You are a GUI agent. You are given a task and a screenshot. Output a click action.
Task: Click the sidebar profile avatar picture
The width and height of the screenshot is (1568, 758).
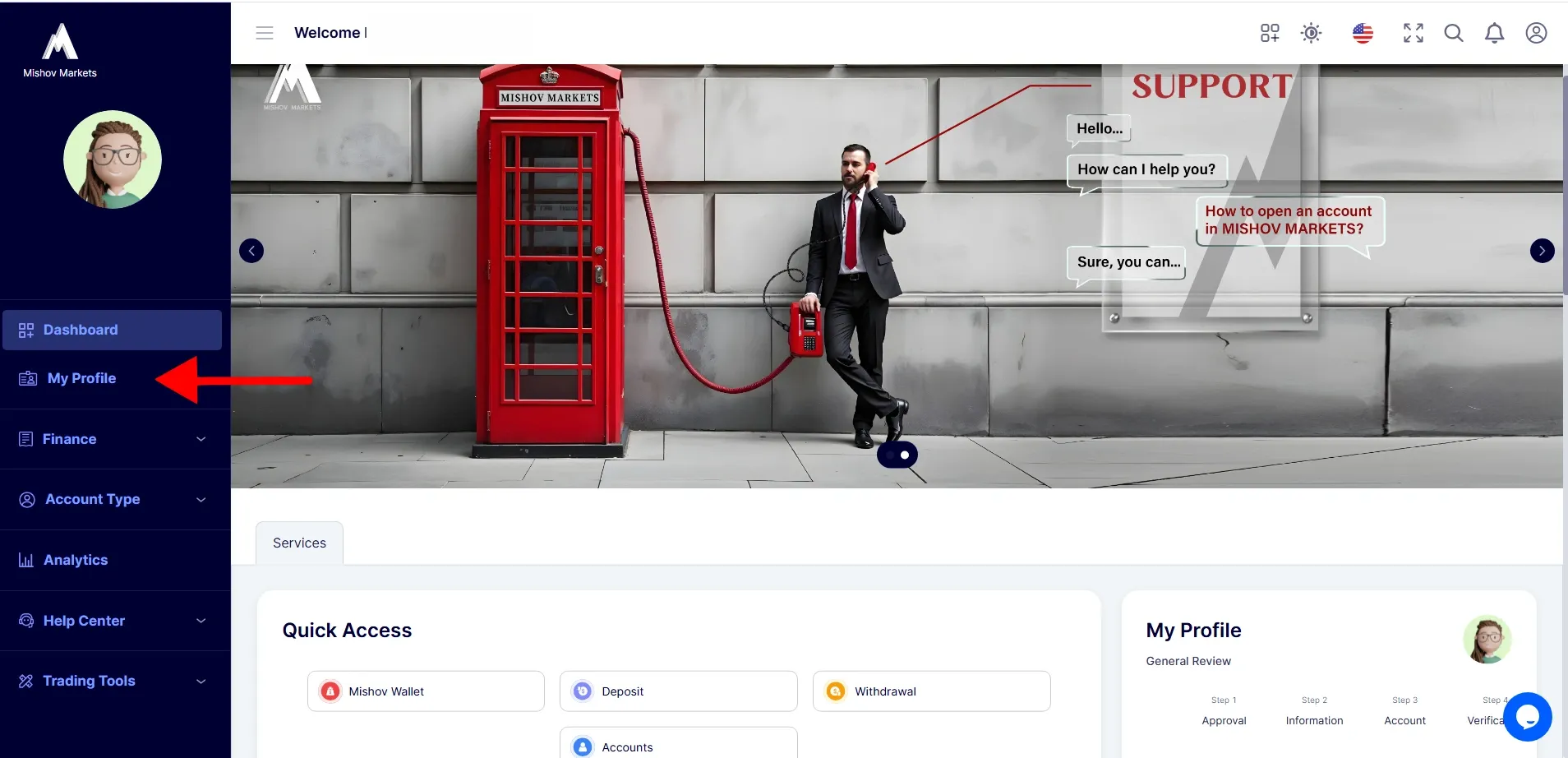coord(113,159)
